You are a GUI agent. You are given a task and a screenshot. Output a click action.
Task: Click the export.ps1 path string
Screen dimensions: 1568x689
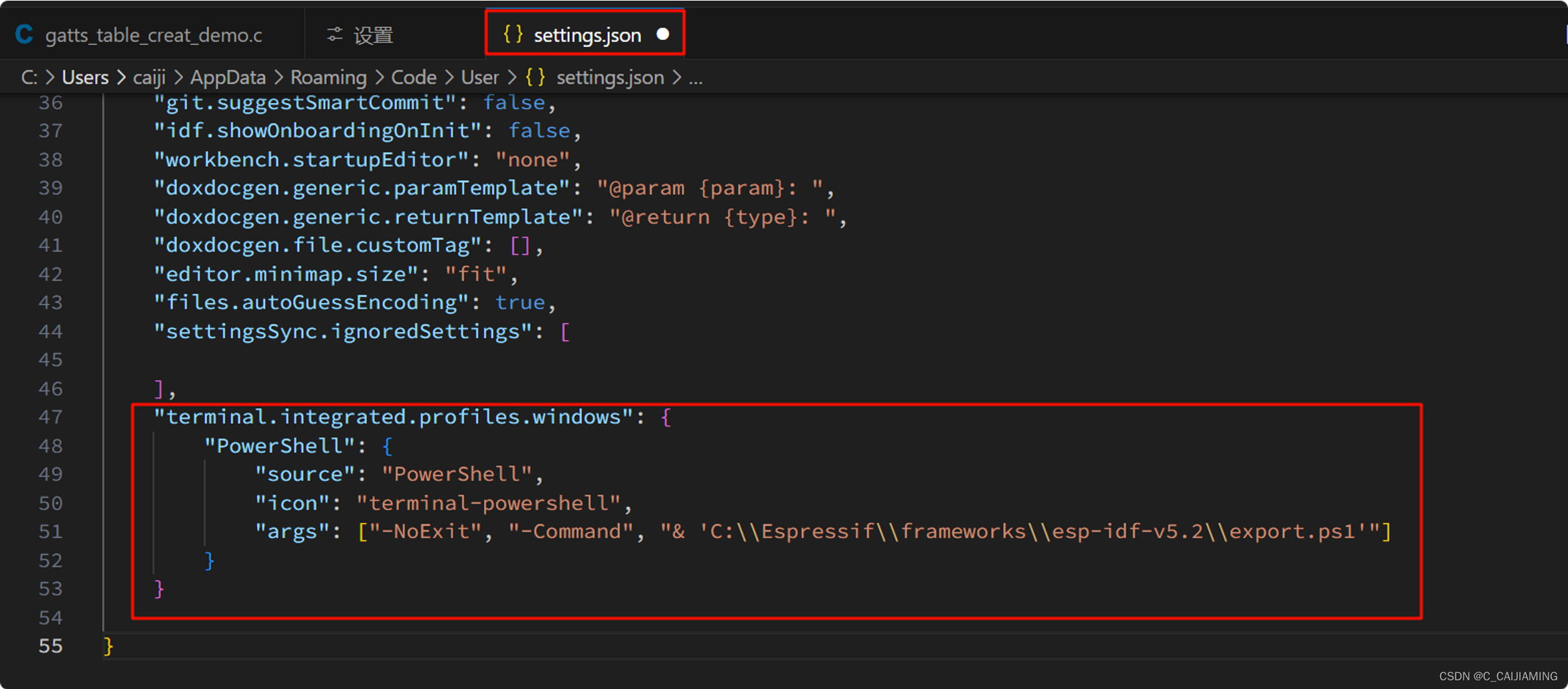1020,532
